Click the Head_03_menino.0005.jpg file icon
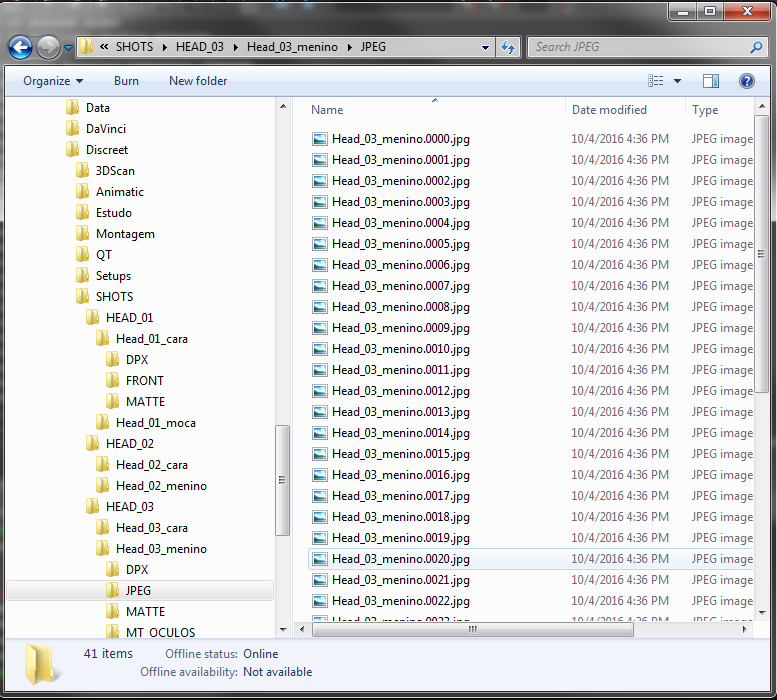Screen dimensions: 777x700 320,244
